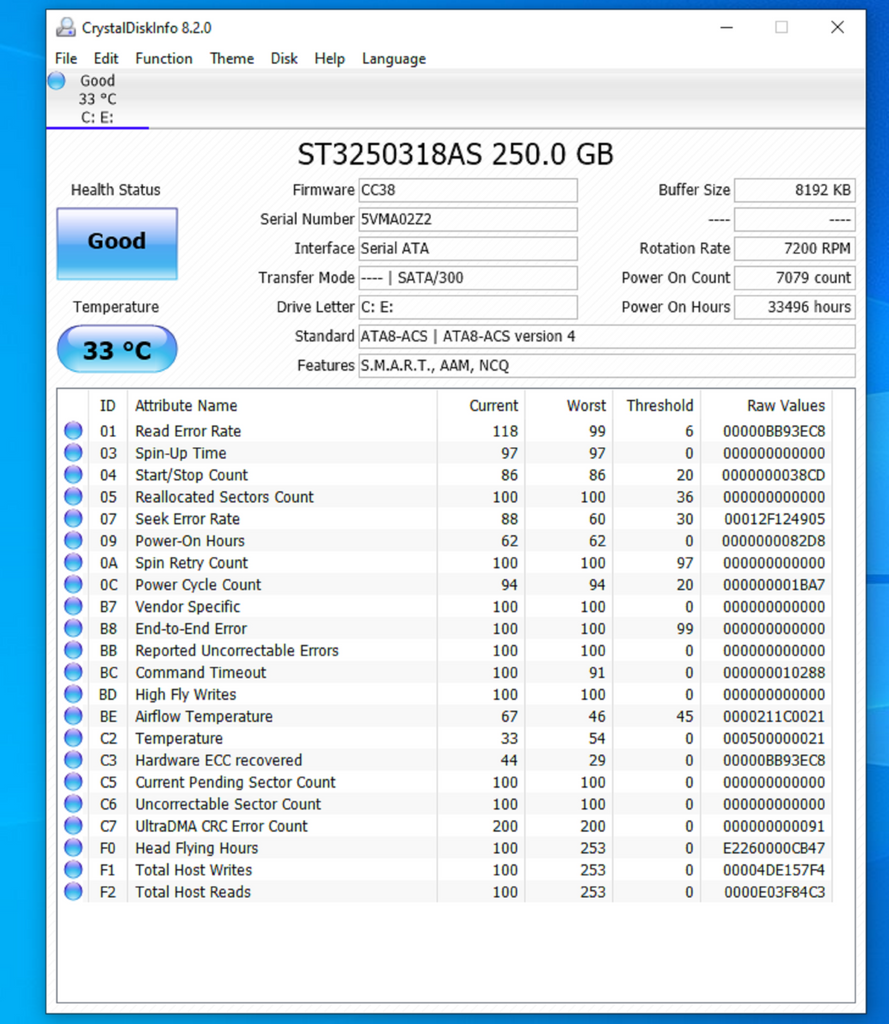The image size is (889, 1024).
Task: Click the Firmware field showing CC38
Action: [x=468, y=190]
